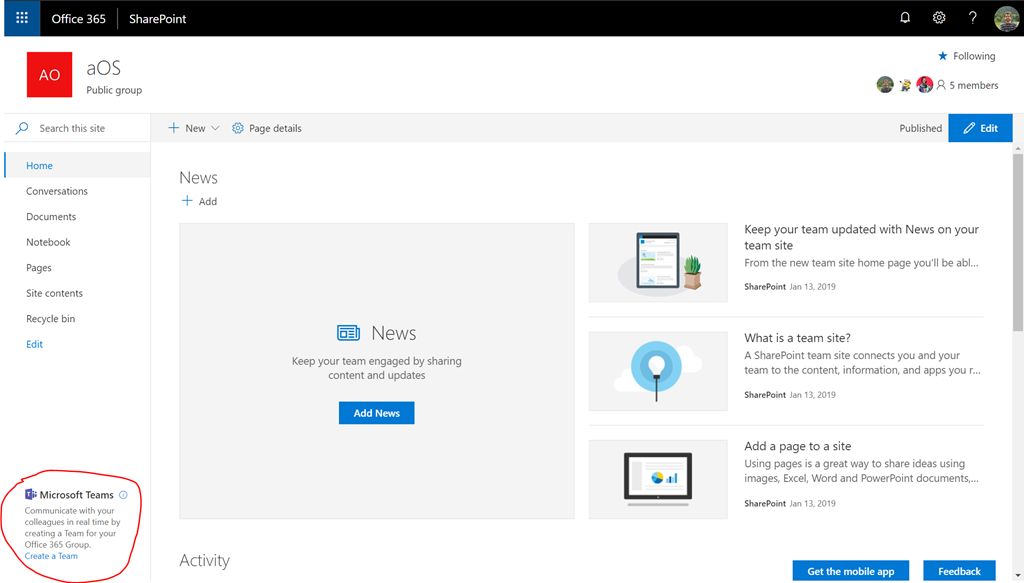
Task: Click the monitor chart news thumbnail
Action: [658, 479]
